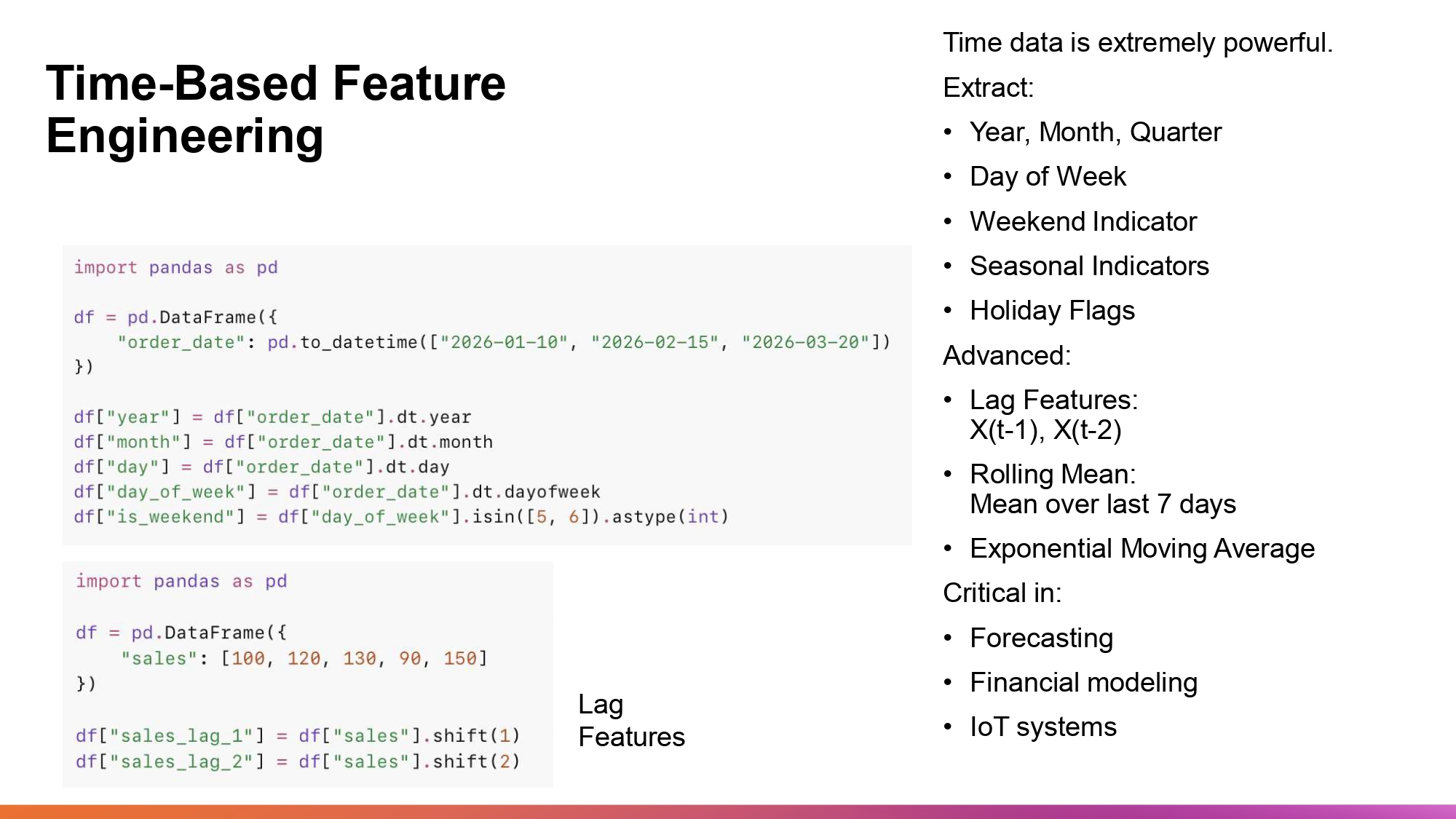The height and width of the screenshot is (819, 1456).
Task: Click the is_weekend code line
Action: click(x=400, y=517)
